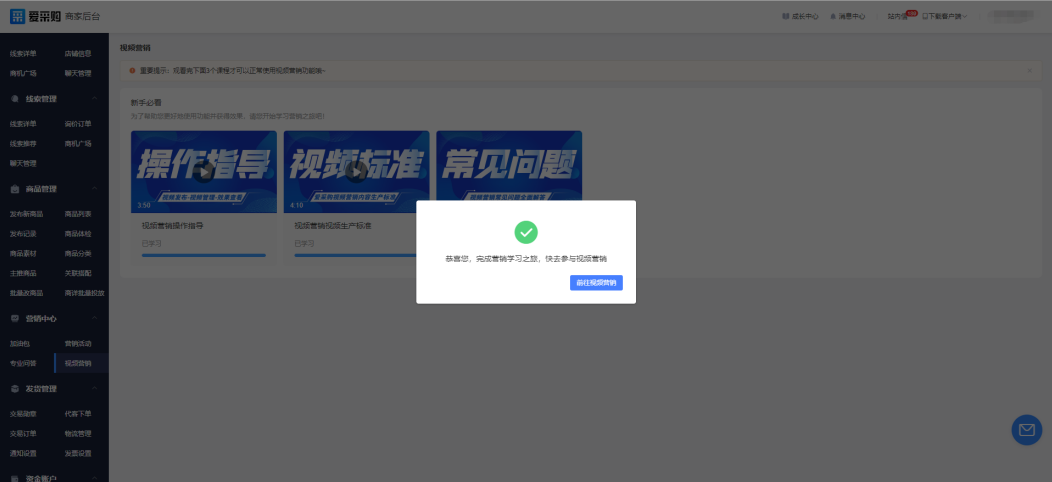Viewport: 1052px width, 482px height.
Task: Click the 前往视频营销 button
Action: [596, 283]
